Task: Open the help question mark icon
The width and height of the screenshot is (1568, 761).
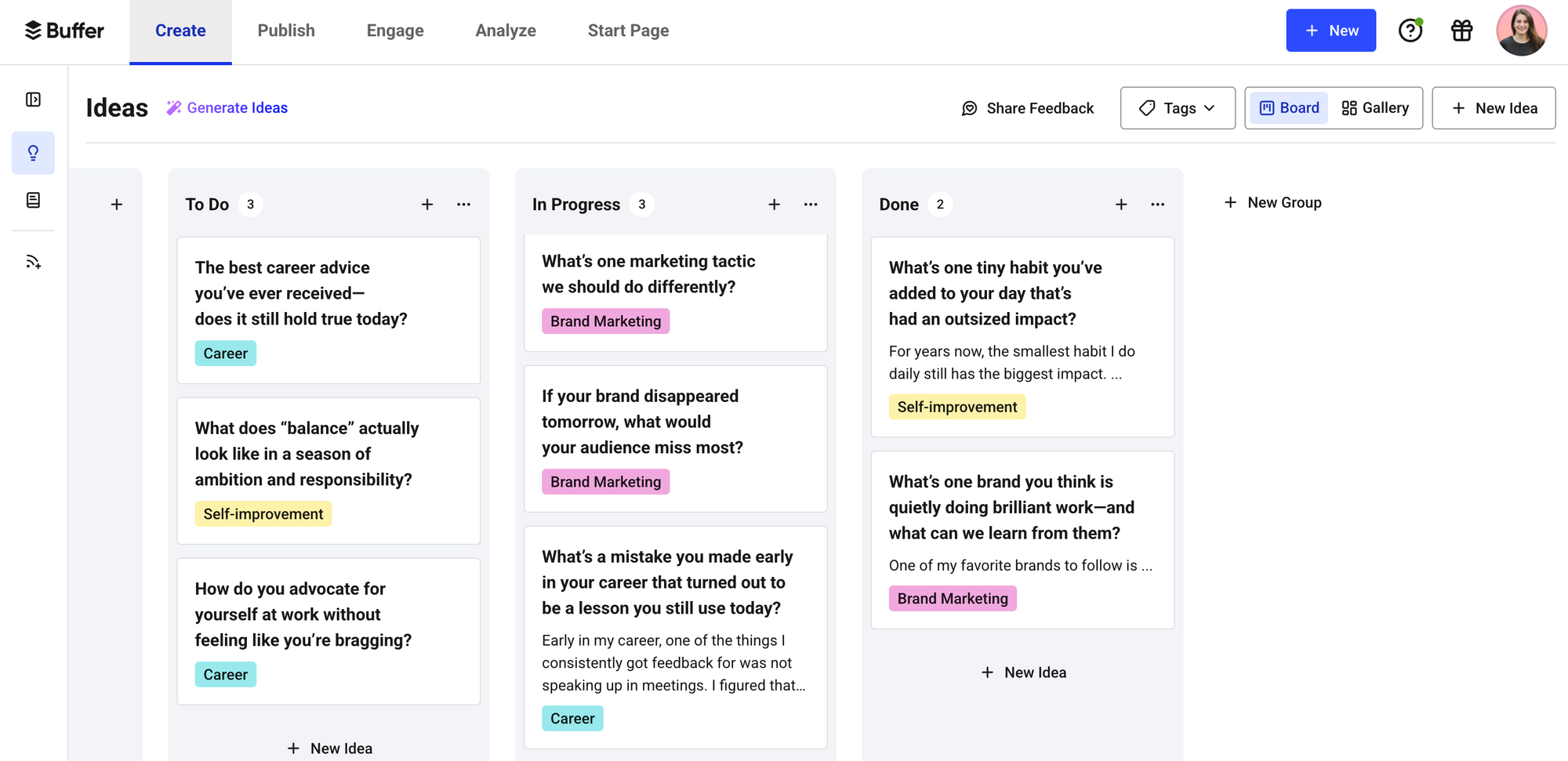Action: 1410,31
